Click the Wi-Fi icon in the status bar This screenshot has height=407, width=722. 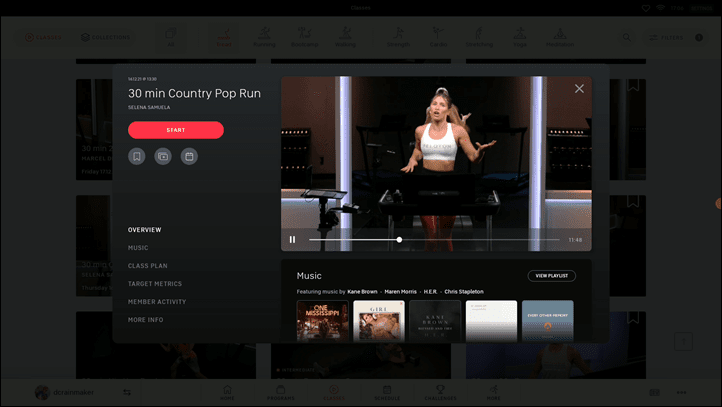coord(661,8)
